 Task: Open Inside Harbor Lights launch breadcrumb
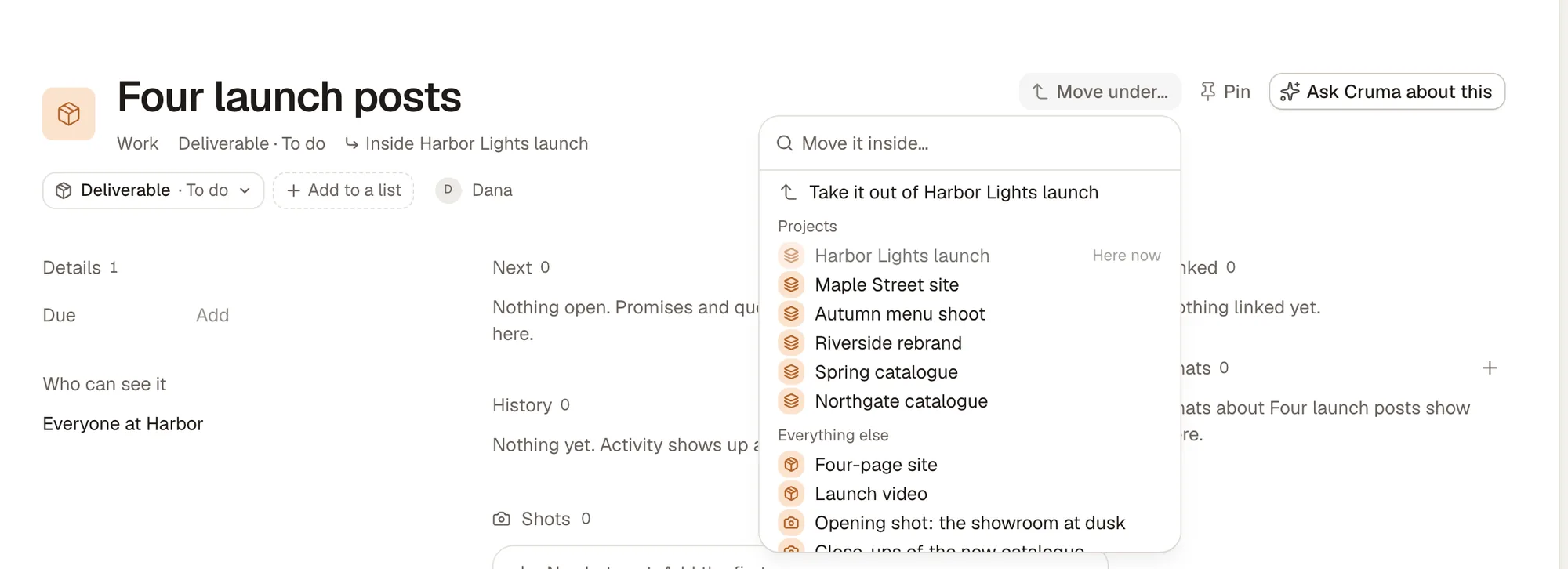(466, 143)
